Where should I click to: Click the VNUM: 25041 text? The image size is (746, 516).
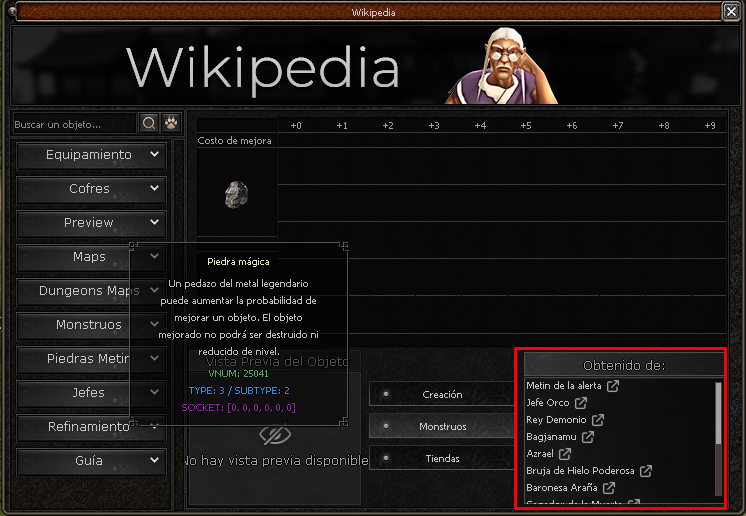[x=238, y=374]
